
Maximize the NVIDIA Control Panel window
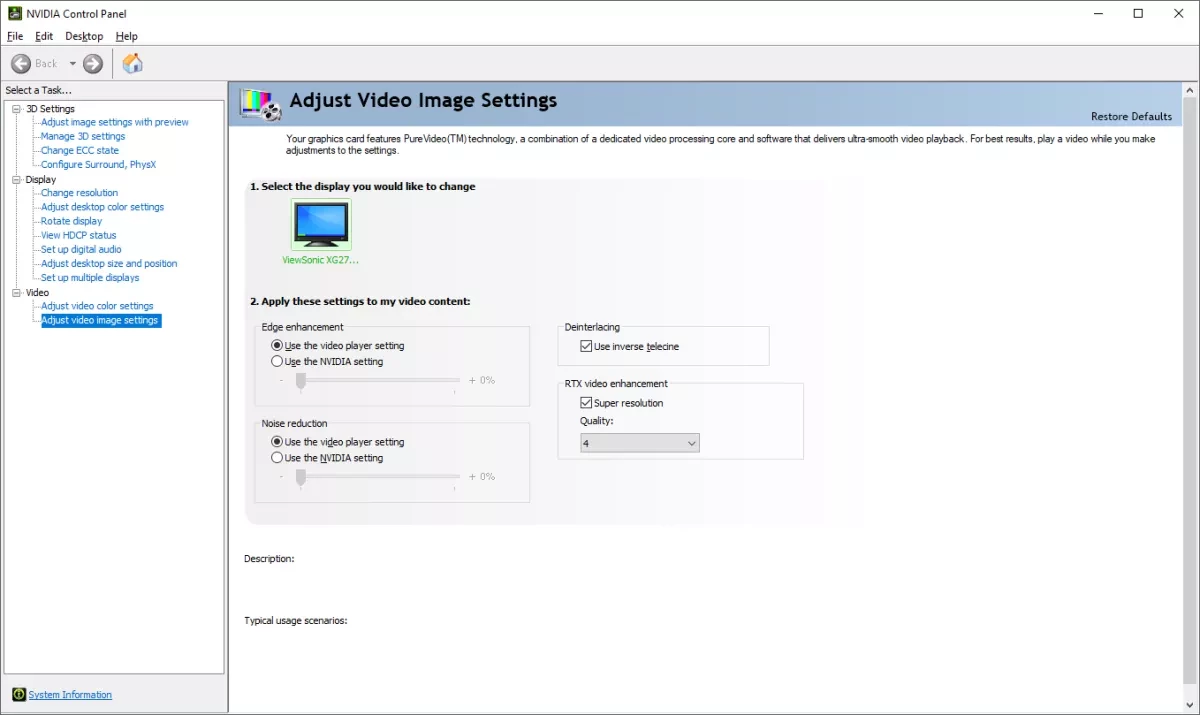click(x=1138, y=14)
